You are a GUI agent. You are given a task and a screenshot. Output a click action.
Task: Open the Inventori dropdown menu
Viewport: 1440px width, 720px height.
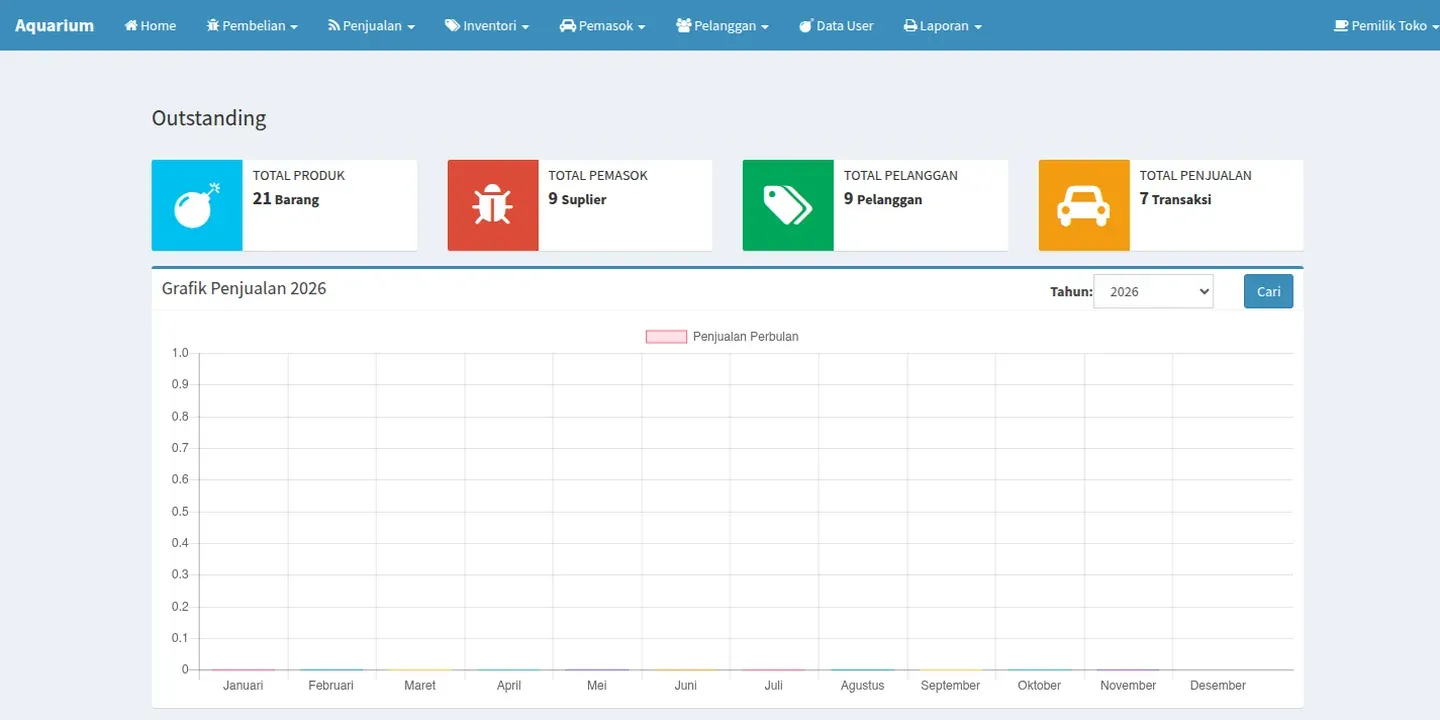487,26
